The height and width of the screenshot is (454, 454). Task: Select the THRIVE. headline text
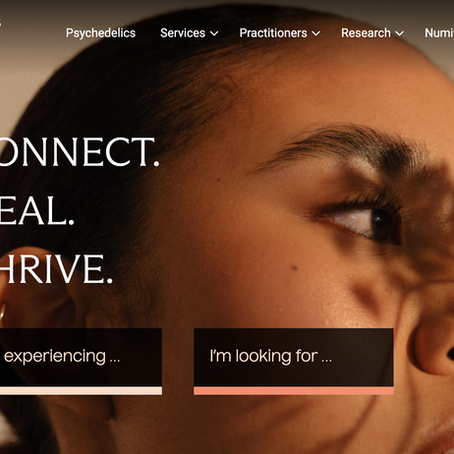(56, 269)
